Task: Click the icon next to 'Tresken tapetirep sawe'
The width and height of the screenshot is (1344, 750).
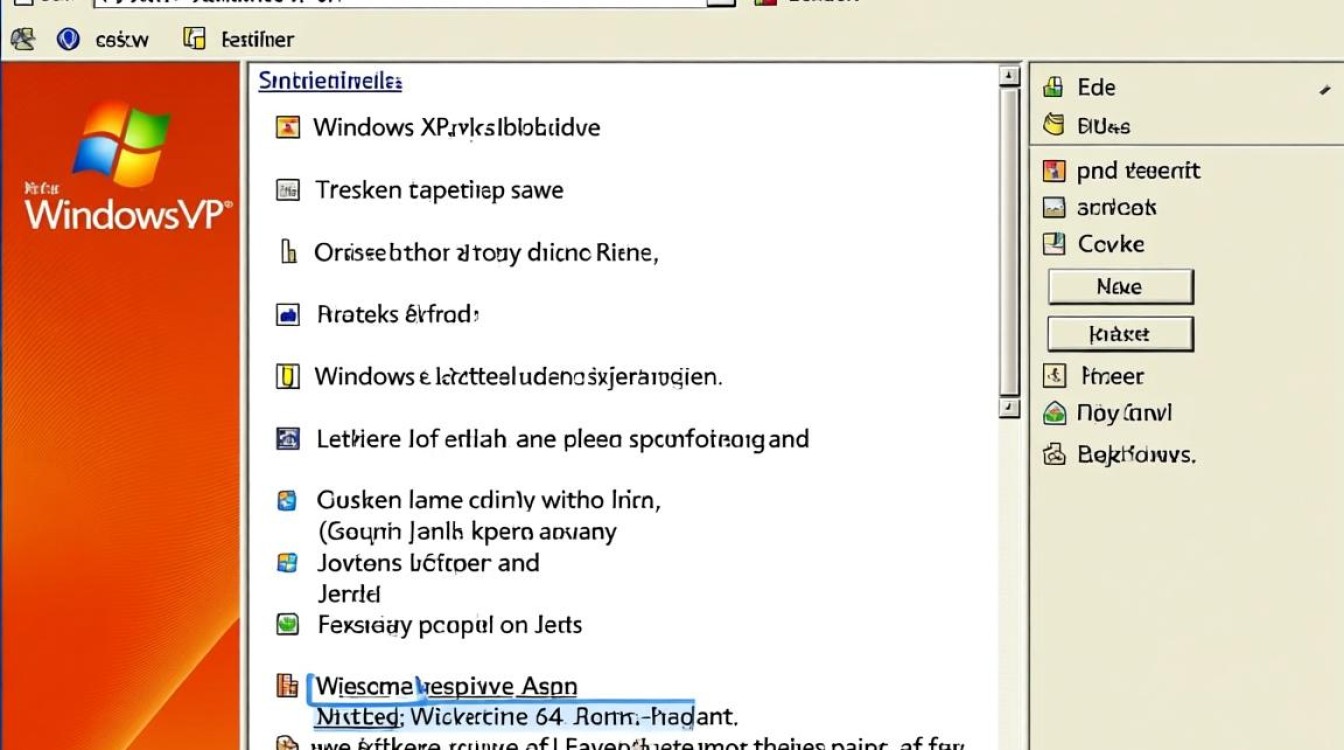Action: 287,190
